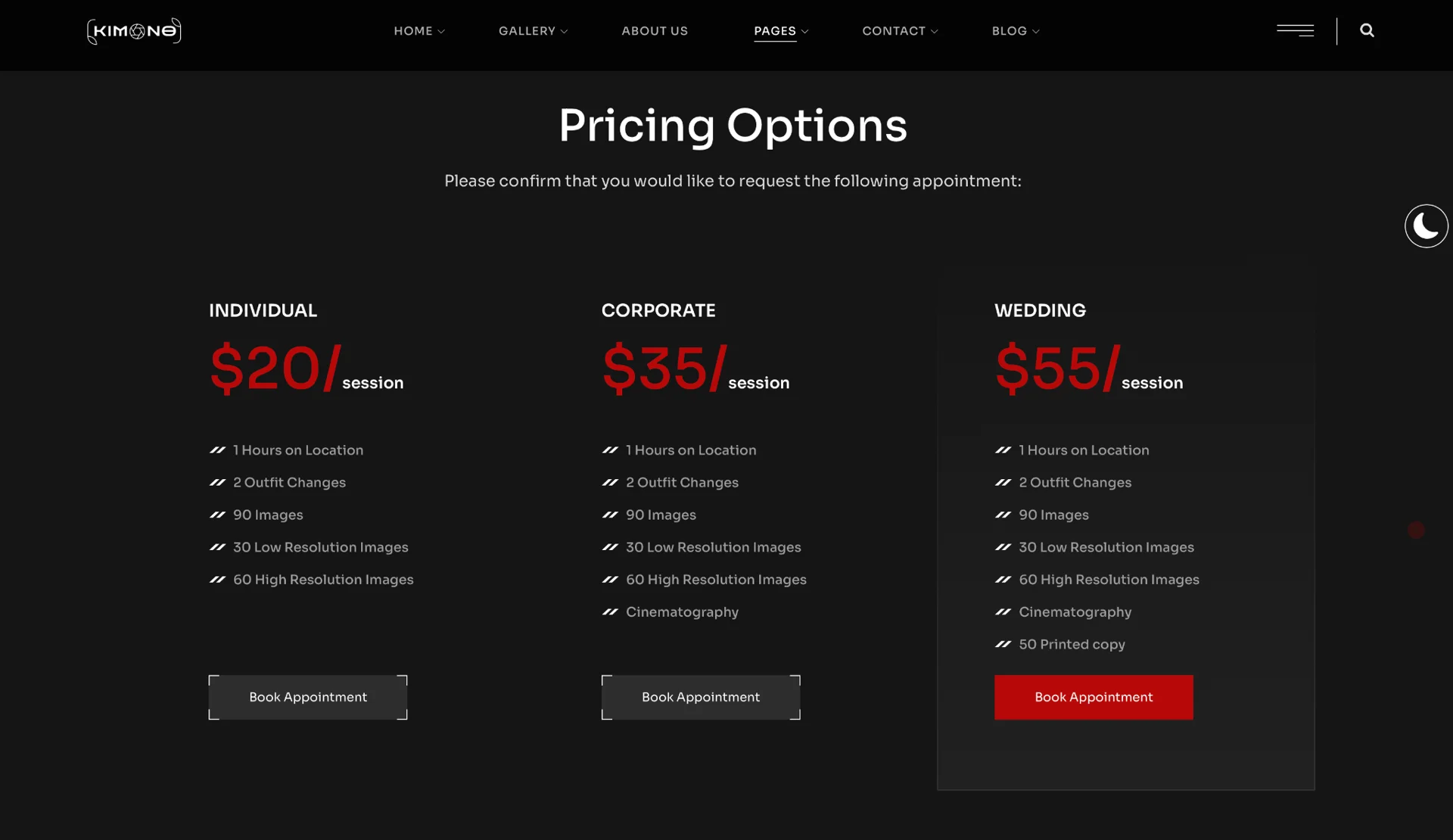Click the slash icon beside Corporate Cinematography
Viewport: 1453px width, 840px height.
tap(610, 612)
